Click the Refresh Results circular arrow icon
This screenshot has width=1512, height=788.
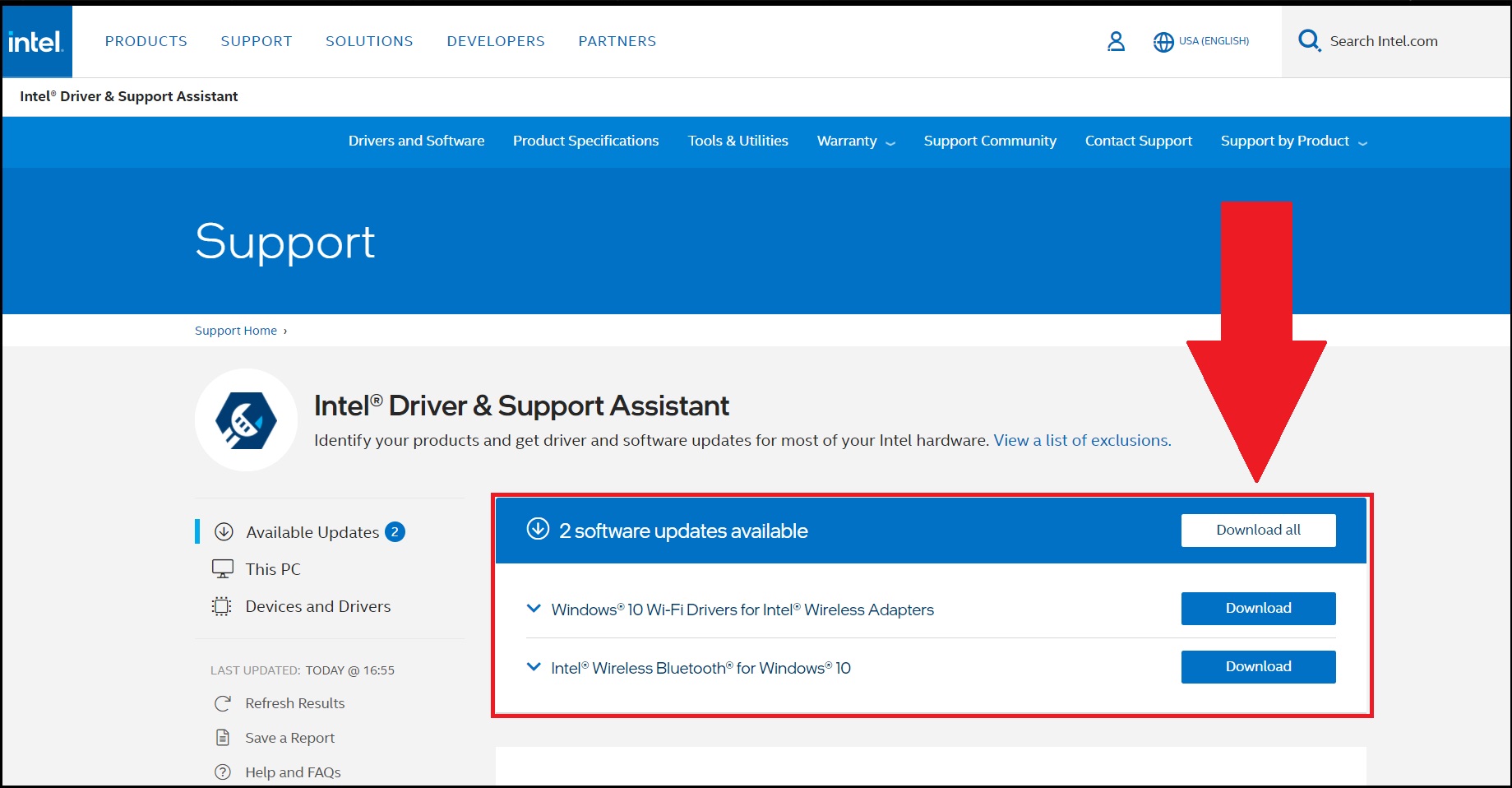(223, 703)
